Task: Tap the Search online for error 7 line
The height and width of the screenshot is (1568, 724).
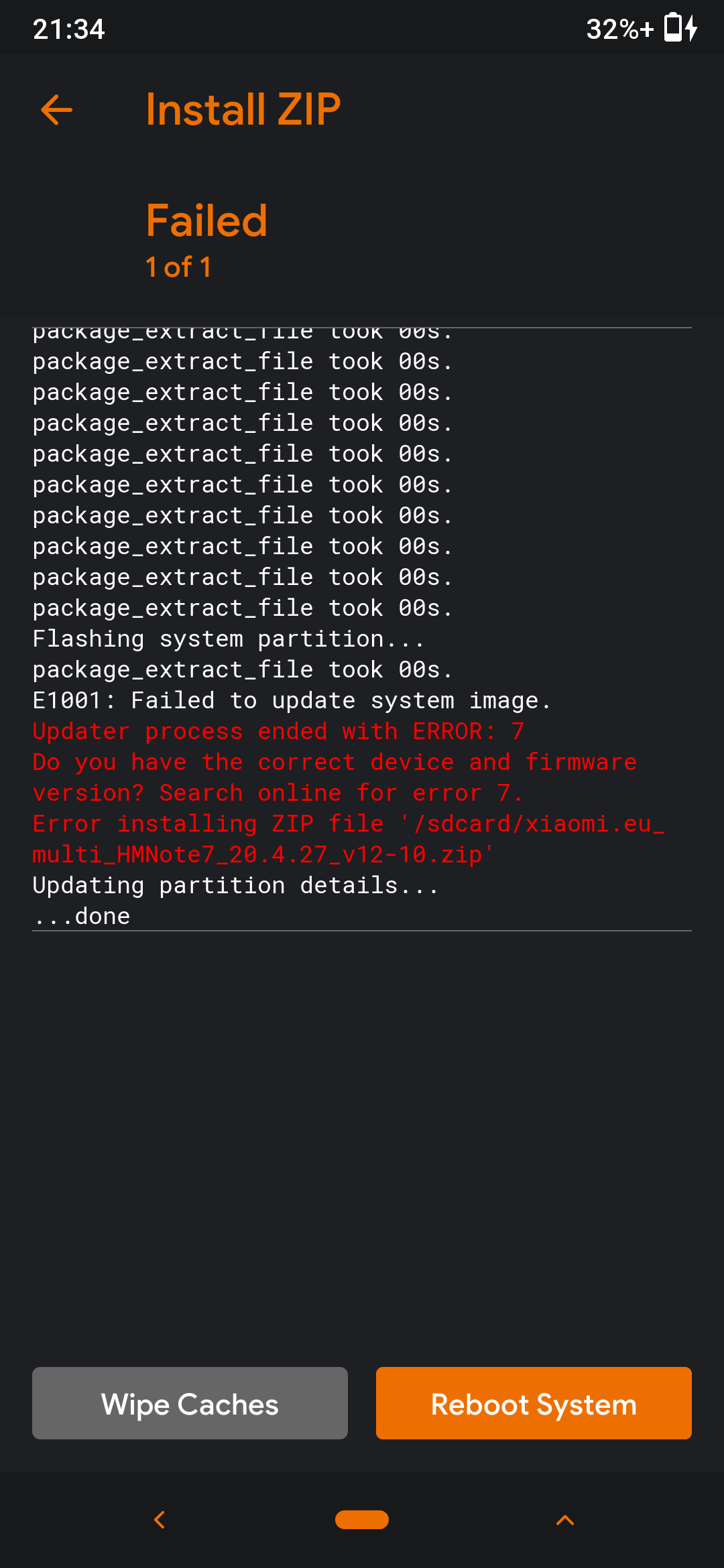Action: click(x=277, y=793)
